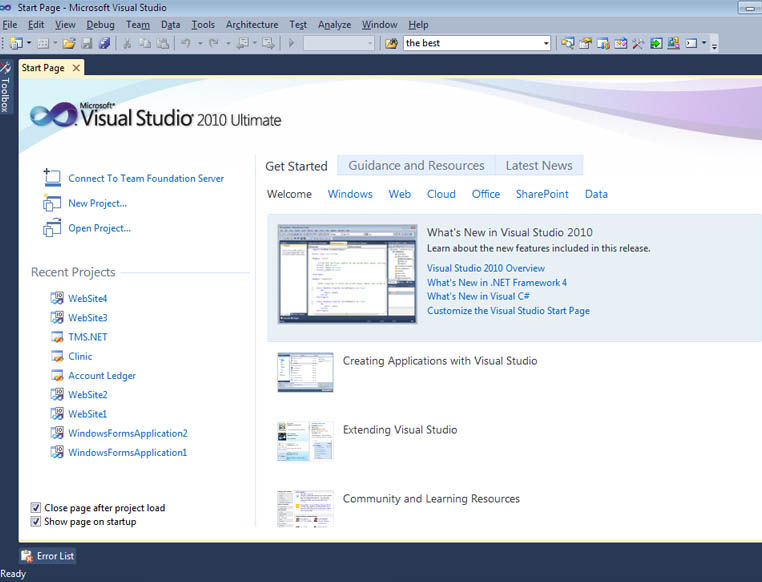The width and height of the screenshot is (762, 582).
Task: Click the Redo arrow icon
Action: tap(213, 43)
